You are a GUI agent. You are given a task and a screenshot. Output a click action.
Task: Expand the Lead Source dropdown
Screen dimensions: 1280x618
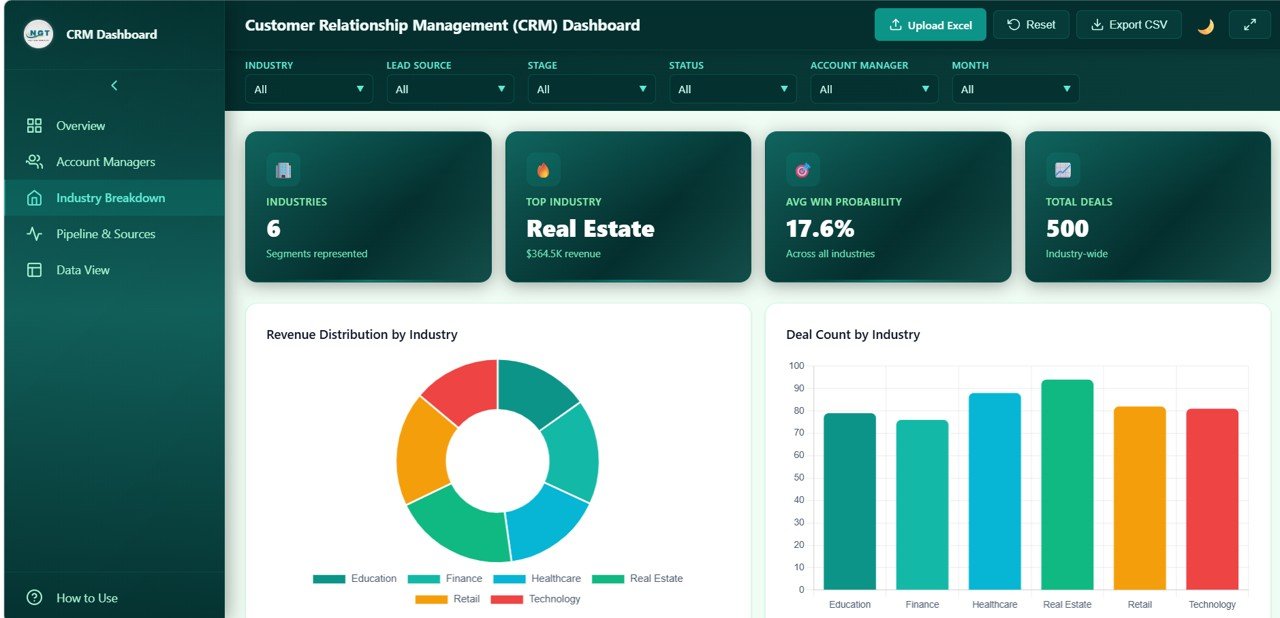pos(450,88)
